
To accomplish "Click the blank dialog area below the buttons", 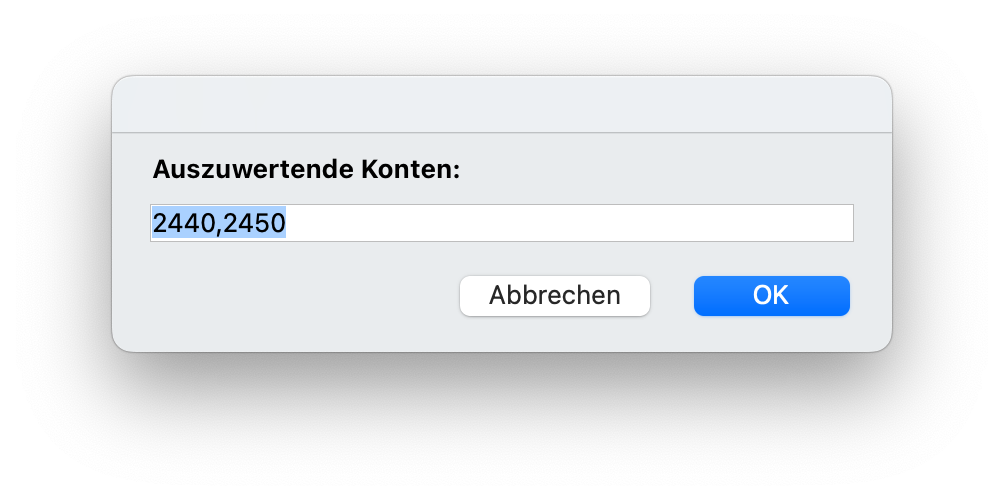I will coord(501,335).
